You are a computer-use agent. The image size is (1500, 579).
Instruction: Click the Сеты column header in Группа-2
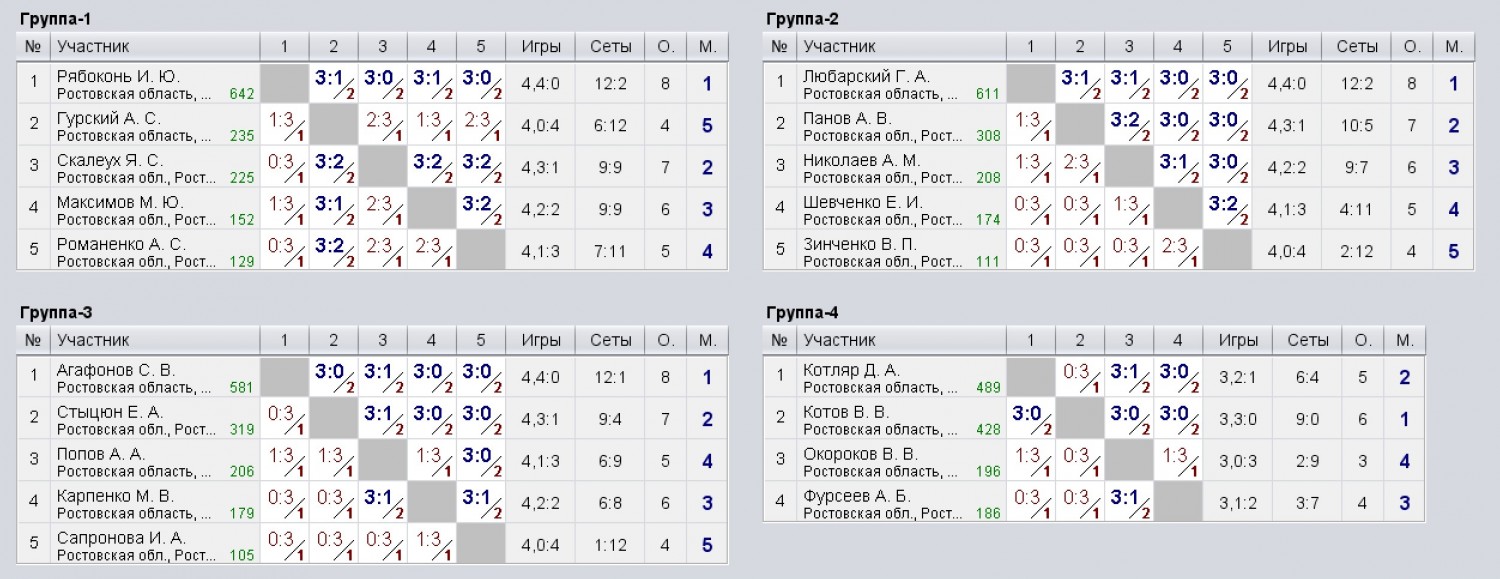pos(1357,46)
